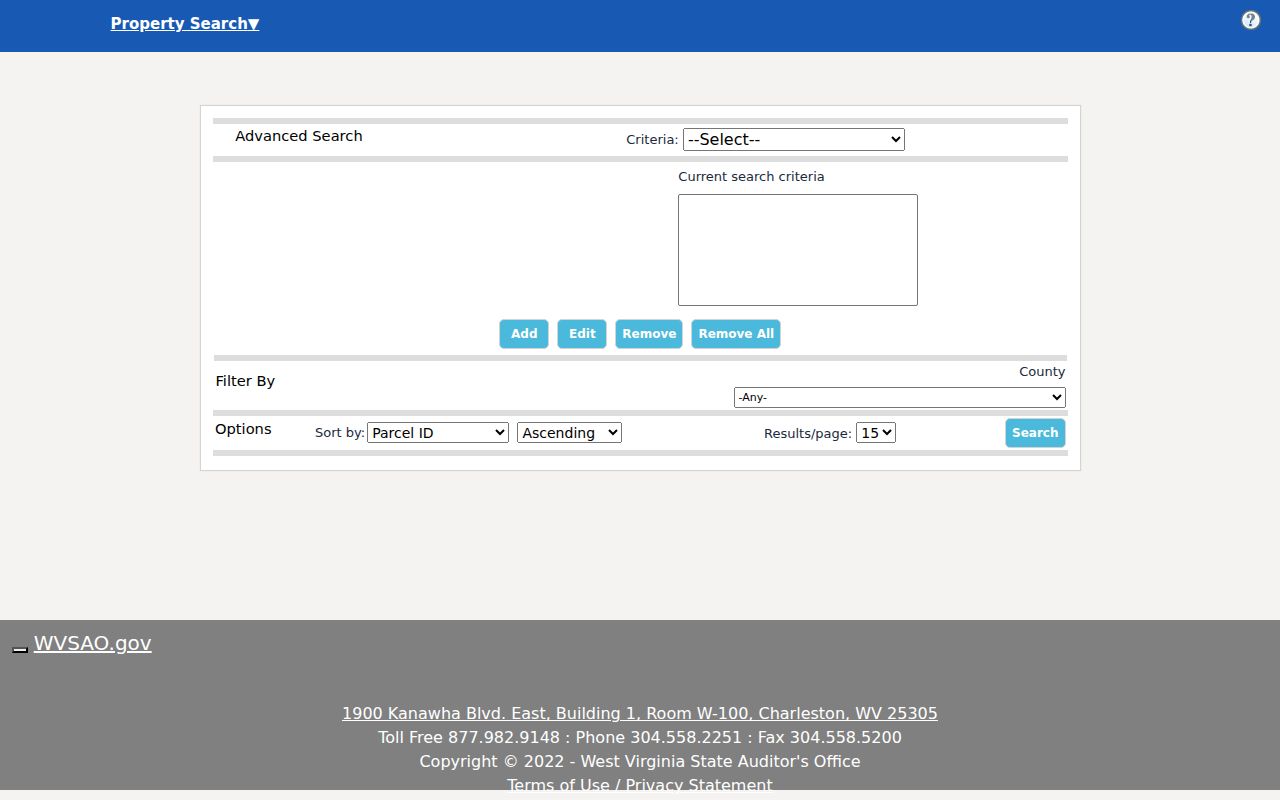This screenshot has width=1280, height=800.
Task: Open the Property Search menu
Action: click(x=185, y=24)
